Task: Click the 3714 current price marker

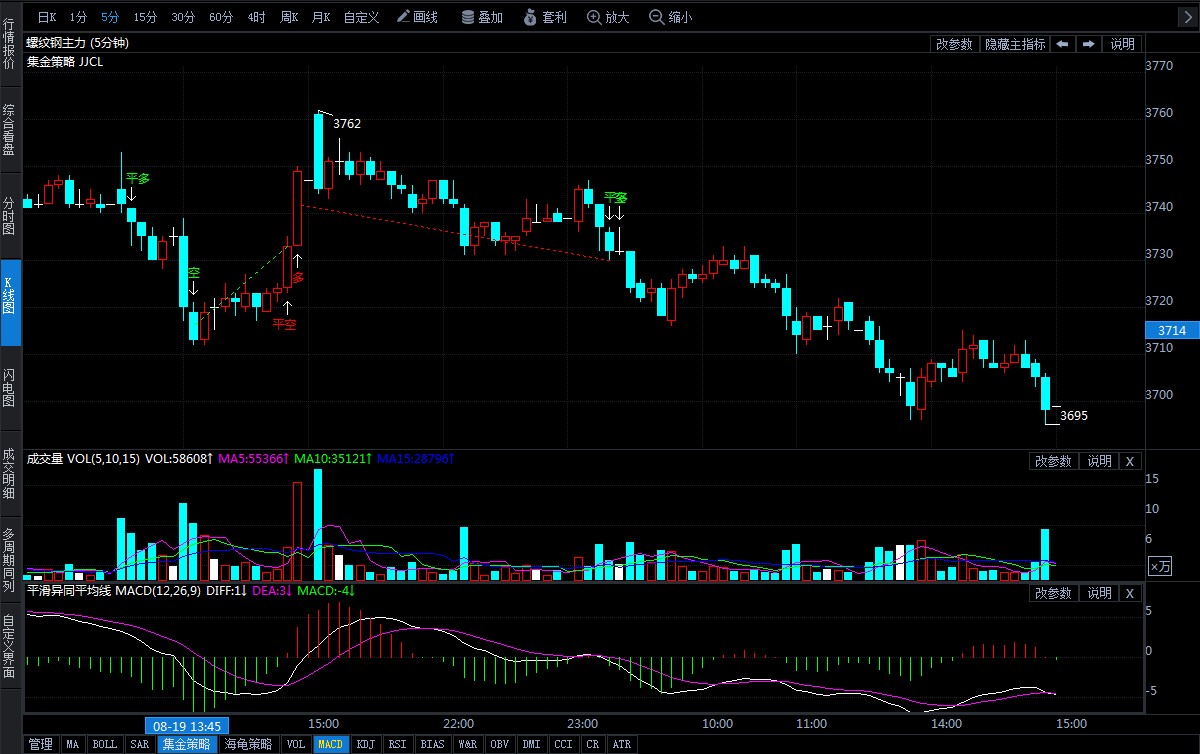Action: point(1170,330)
